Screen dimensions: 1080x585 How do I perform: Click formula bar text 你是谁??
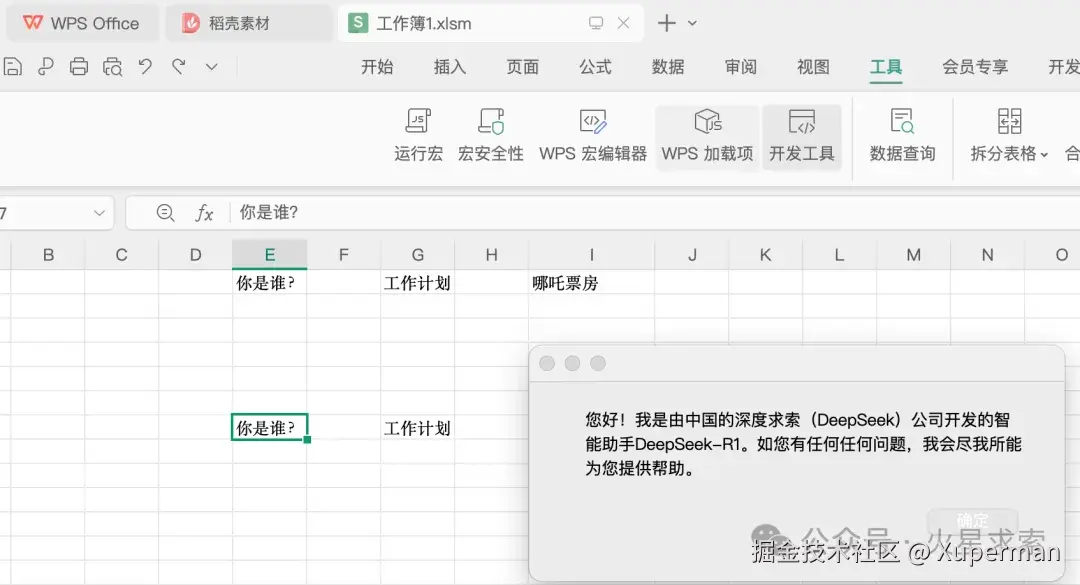pyautogui.click(x=269, y=212)
